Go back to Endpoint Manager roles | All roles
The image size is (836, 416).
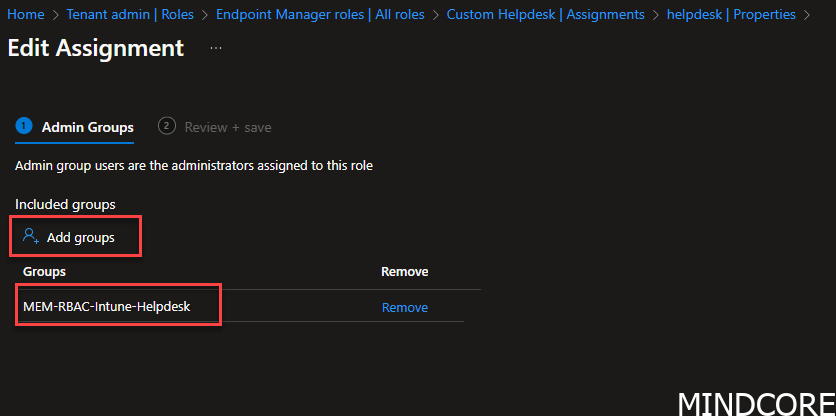[320, 14]
